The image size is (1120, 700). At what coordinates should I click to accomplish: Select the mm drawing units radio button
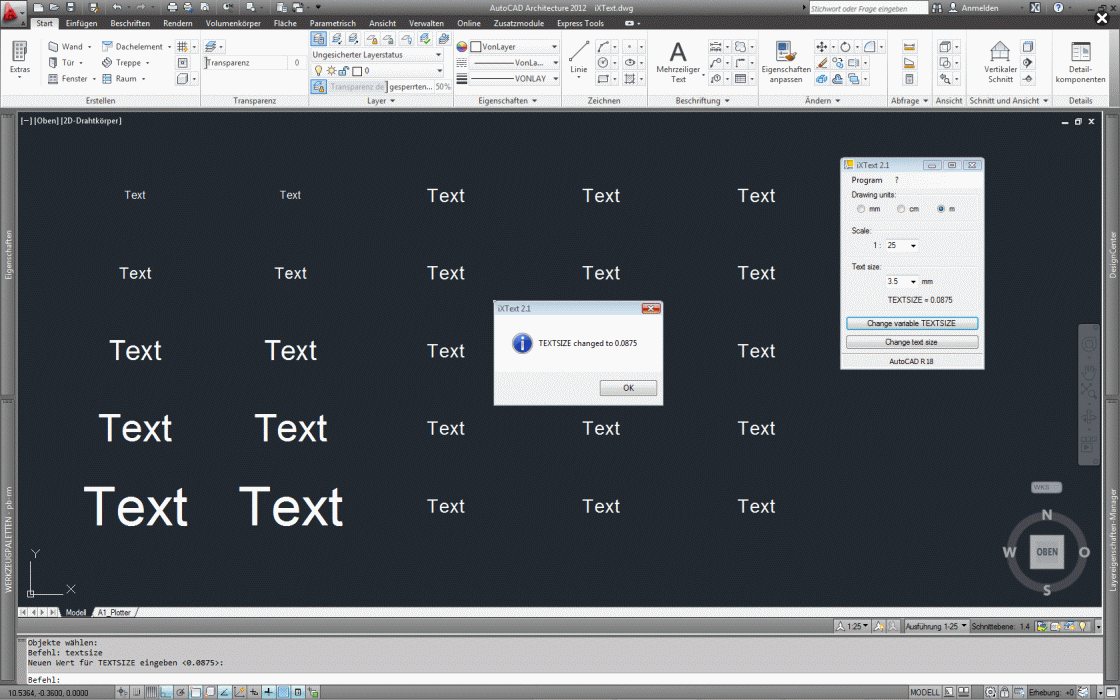click(861, 209)
